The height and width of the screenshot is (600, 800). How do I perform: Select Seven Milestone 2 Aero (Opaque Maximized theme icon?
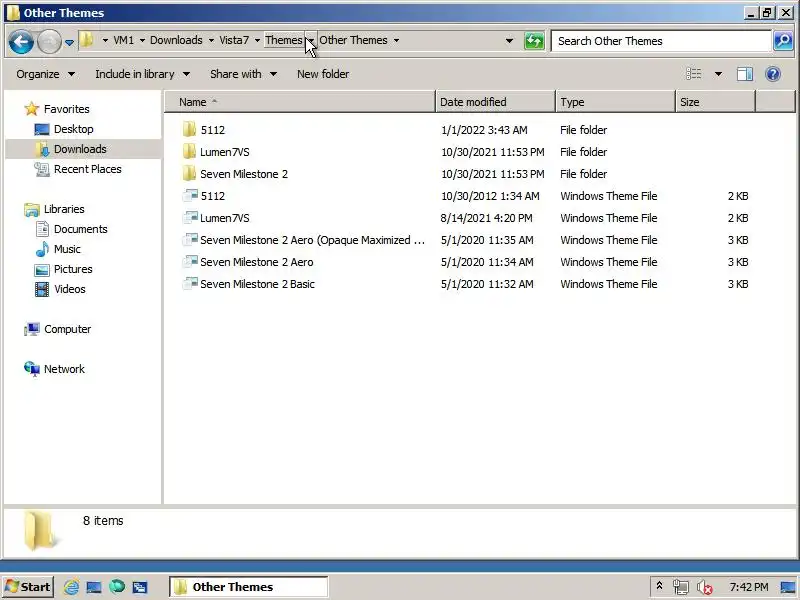pyautogui.click(x=190, y=239)
